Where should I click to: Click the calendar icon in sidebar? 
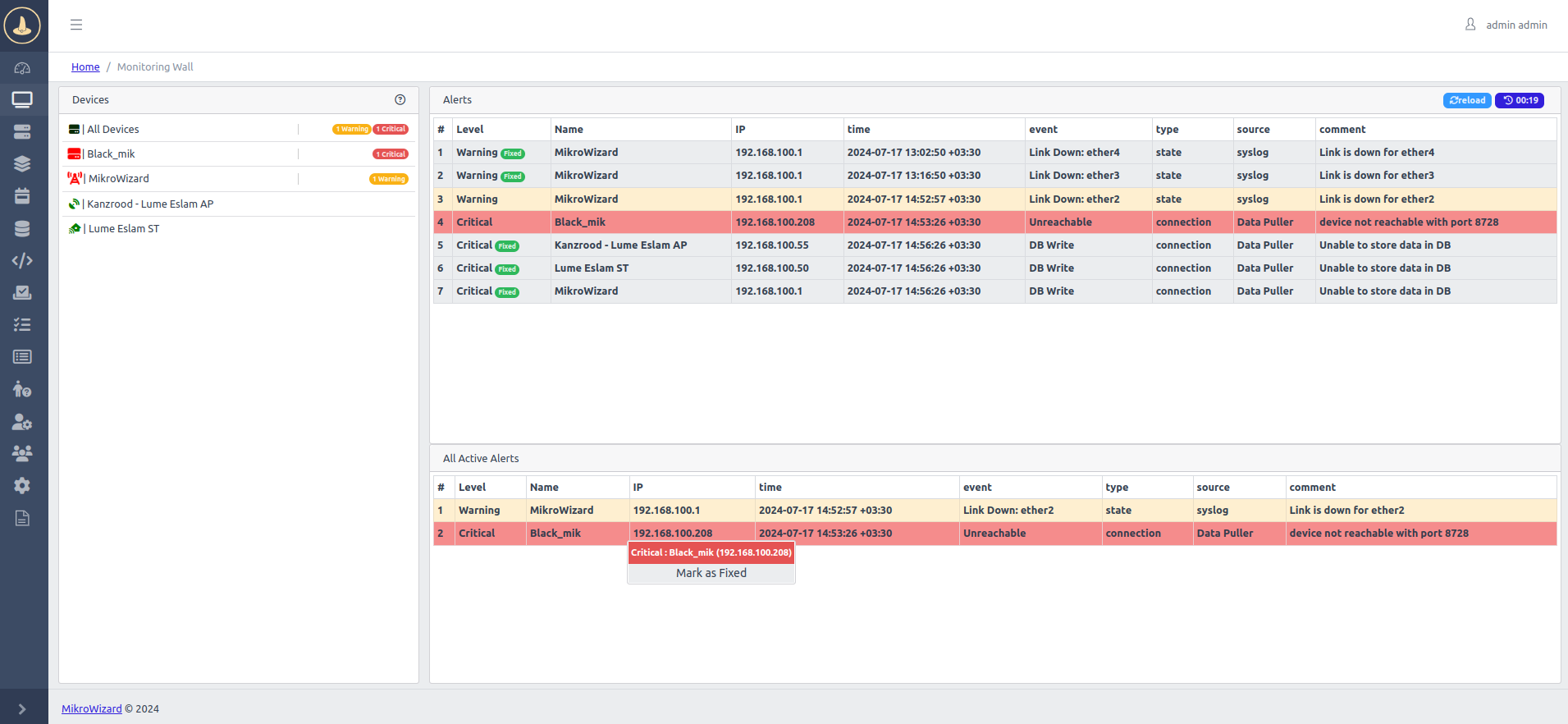pyautogui.click(x=22, y=196)
